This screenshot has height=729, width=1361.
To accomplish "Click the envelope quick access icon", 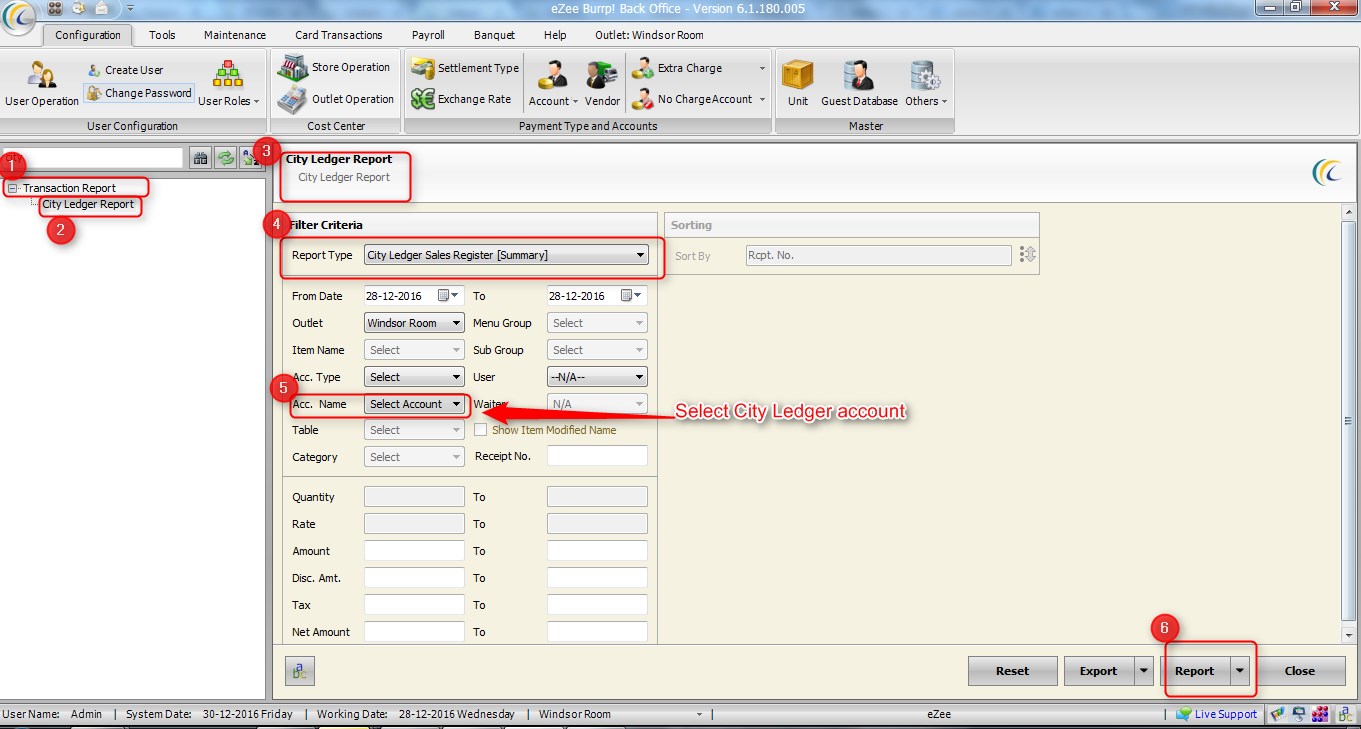I will click(101, 7).
